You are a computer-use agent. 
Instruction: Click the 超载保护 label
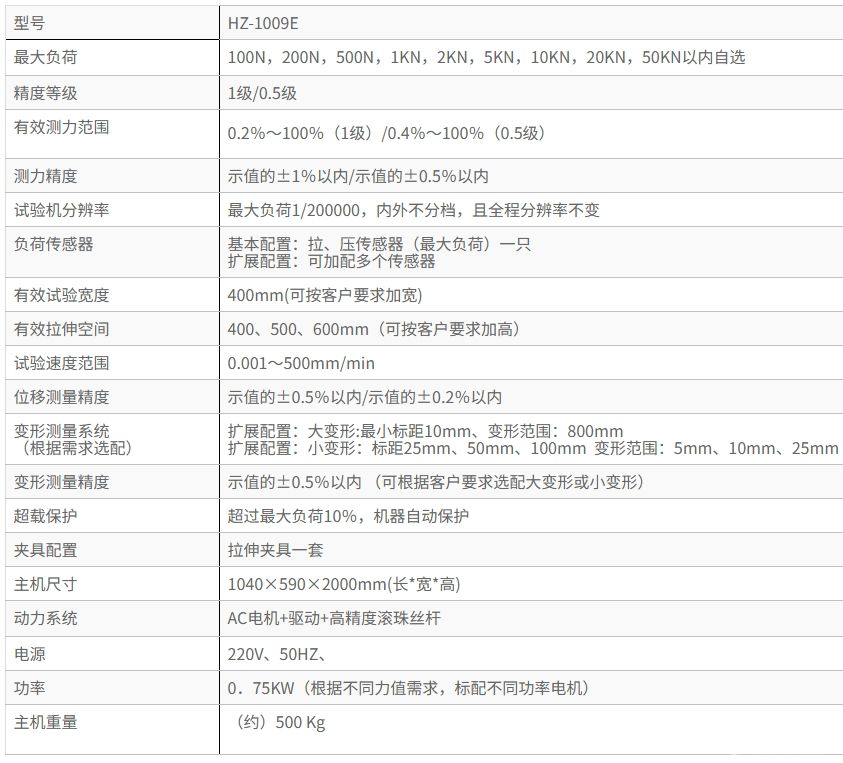45,516
